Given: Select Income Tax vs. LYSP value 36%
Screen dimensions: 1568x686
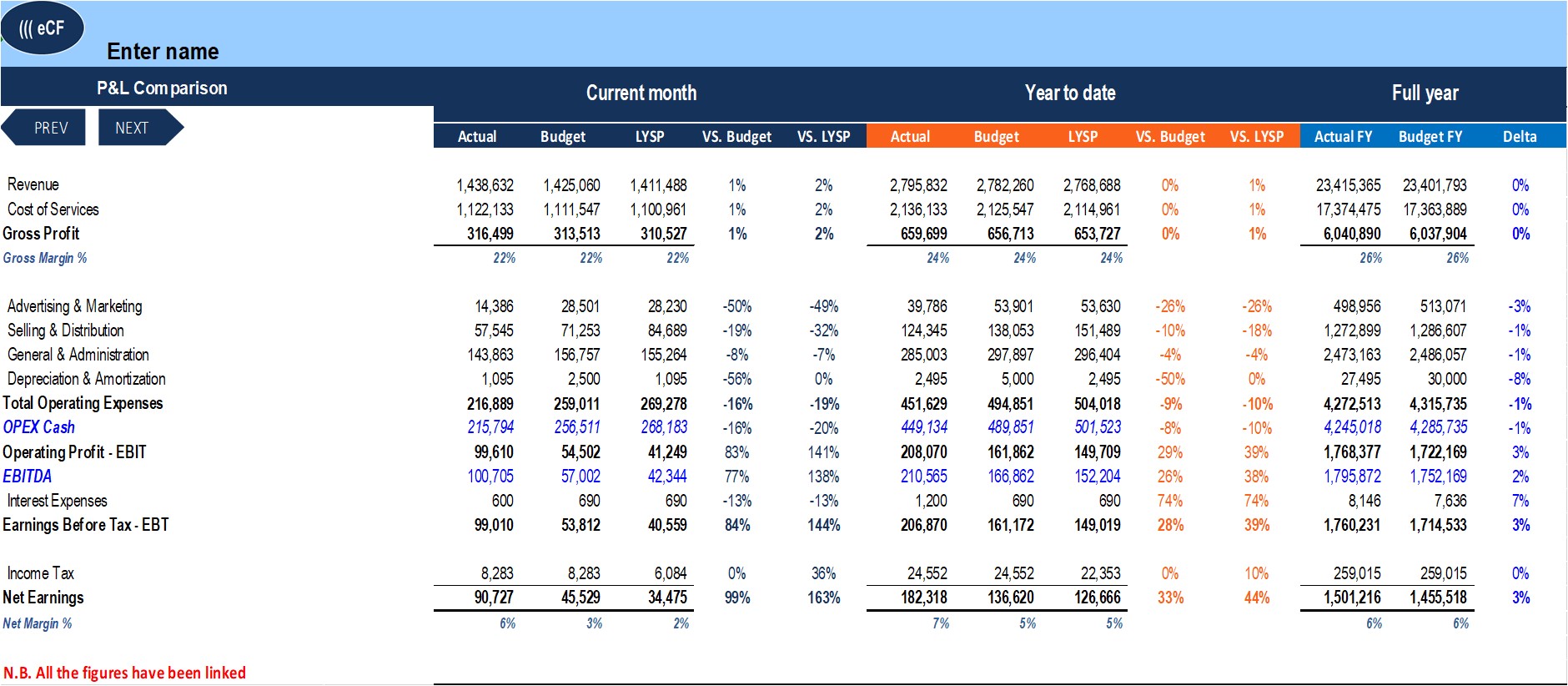Looking at the screenshot, I should (x=824, y=573).
